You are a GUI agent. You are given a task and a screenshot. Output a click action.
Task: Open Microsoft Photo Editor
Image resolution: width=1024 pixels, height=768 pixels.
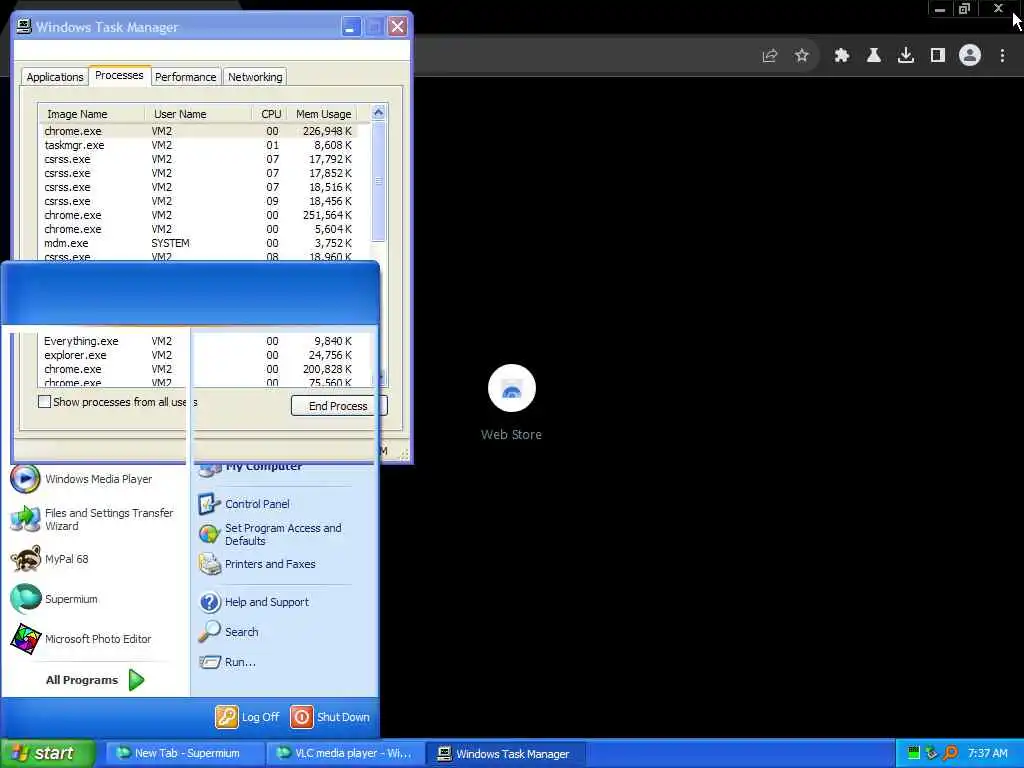tap(81, 639)
